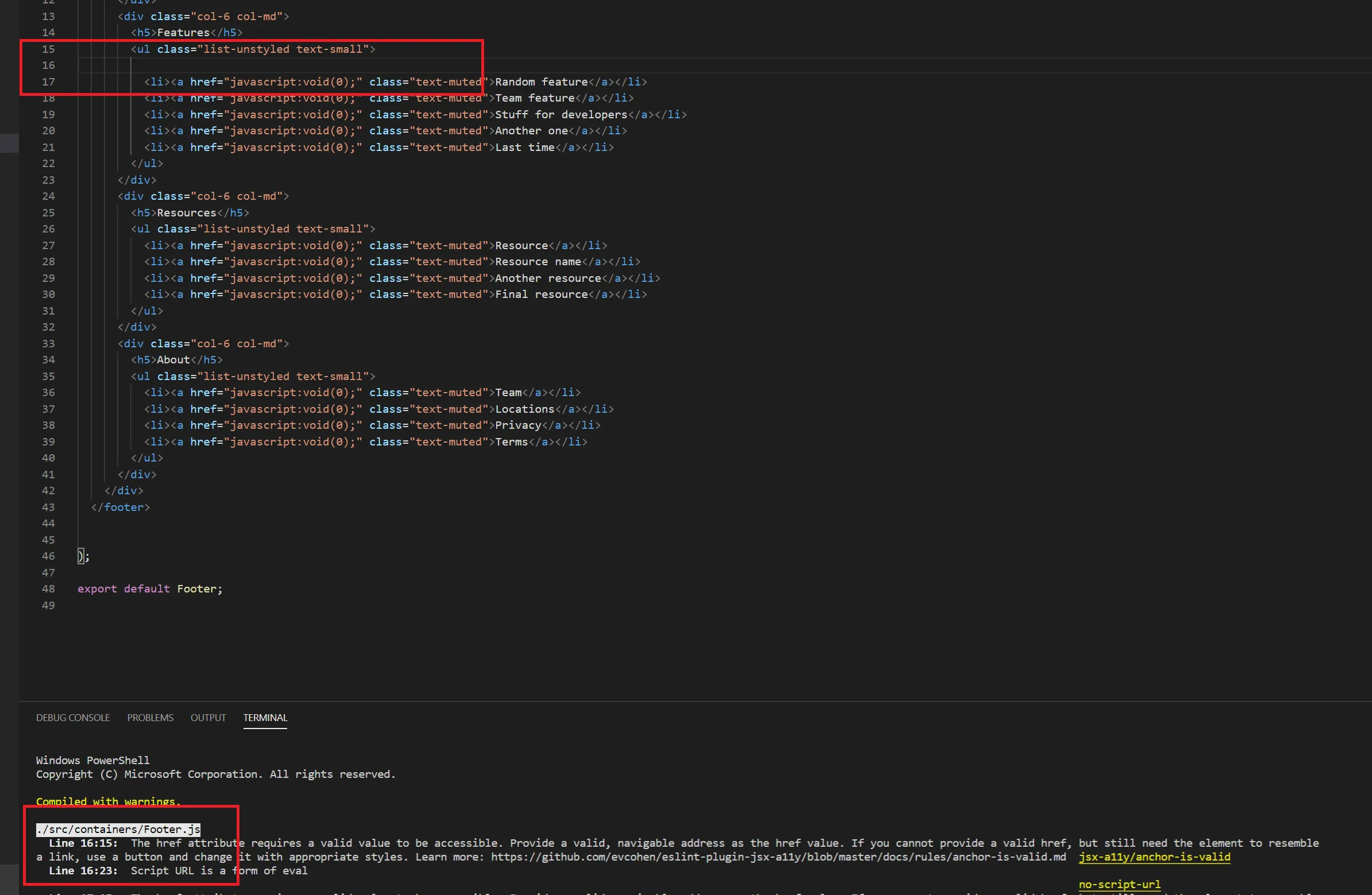This screenshot has width=1372, height=895.
Task: Switch to the DEBUG CONSOLE tab
Action: [x=72, y=718]
